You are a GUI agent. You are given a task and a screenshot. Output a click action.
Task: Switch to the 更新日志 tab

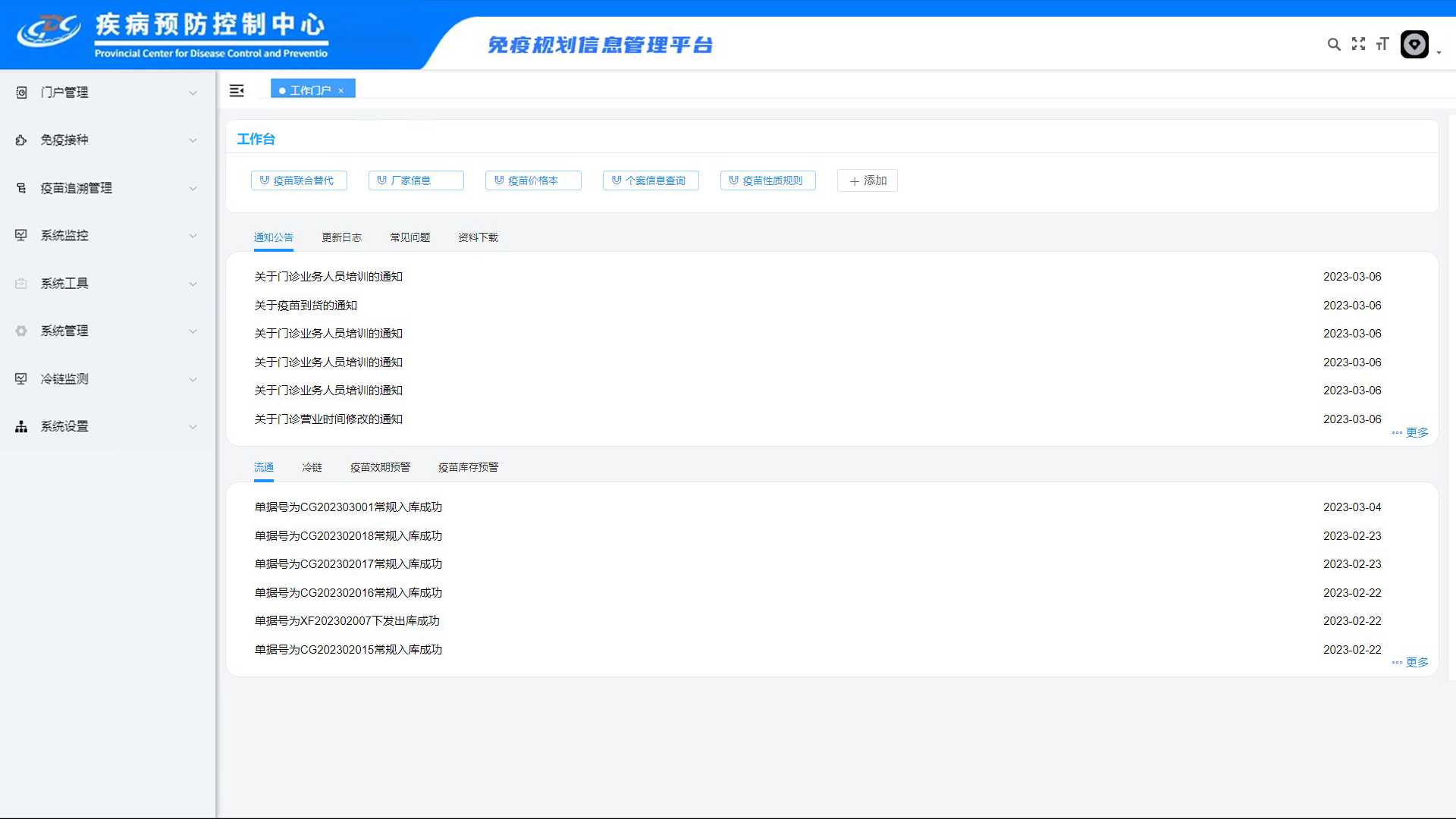point(341,237)
